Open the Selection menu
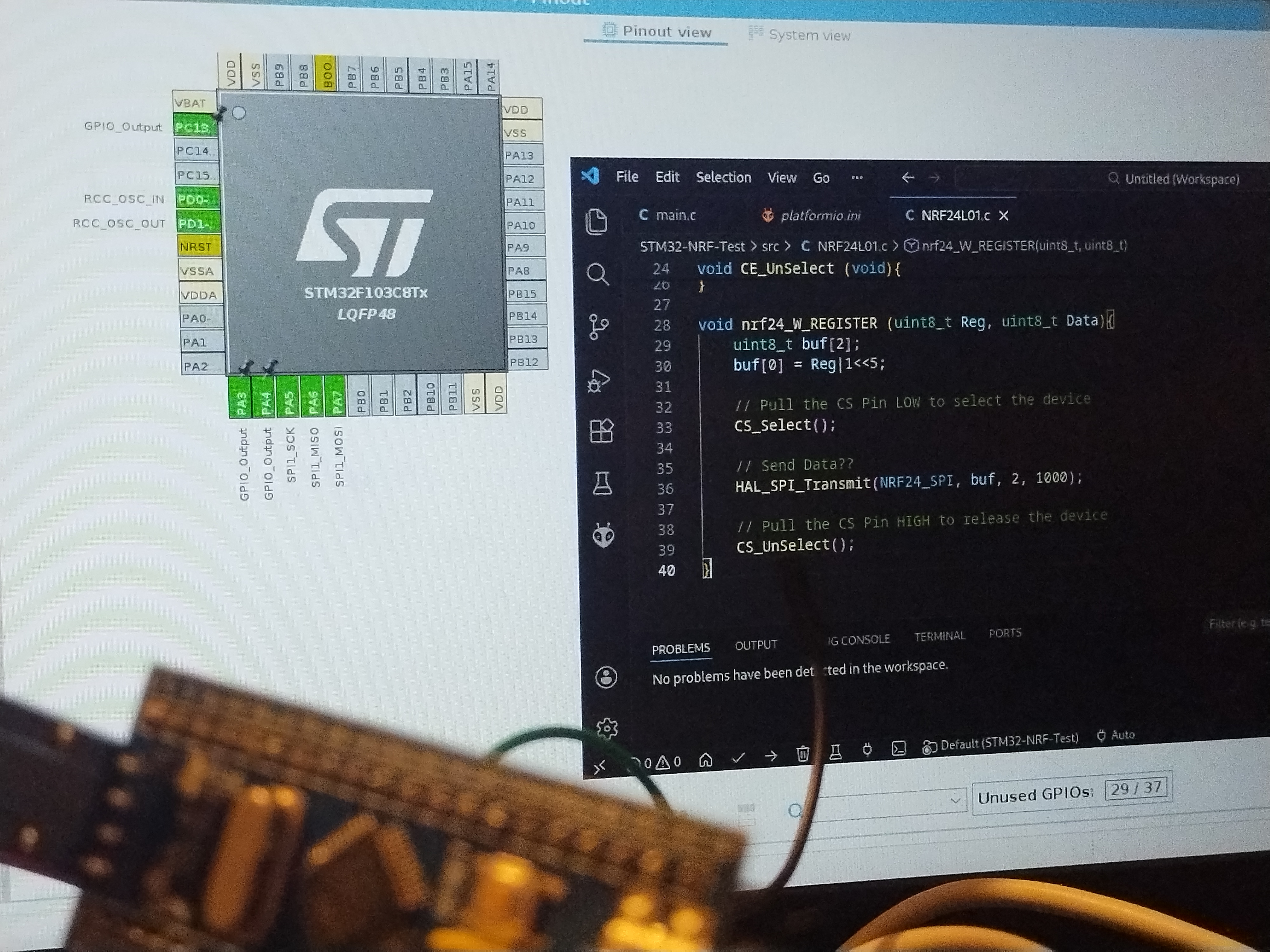The image size is (1270, 952). click(723, 177)
